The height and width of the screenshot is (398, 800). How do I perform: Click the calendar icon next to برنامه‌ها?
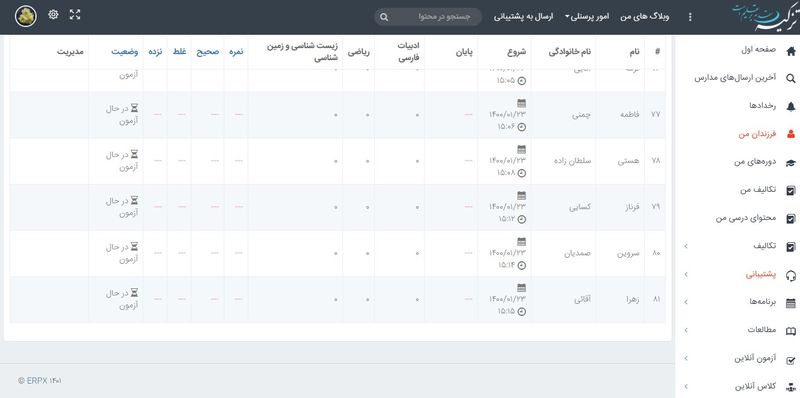[791, 303]
